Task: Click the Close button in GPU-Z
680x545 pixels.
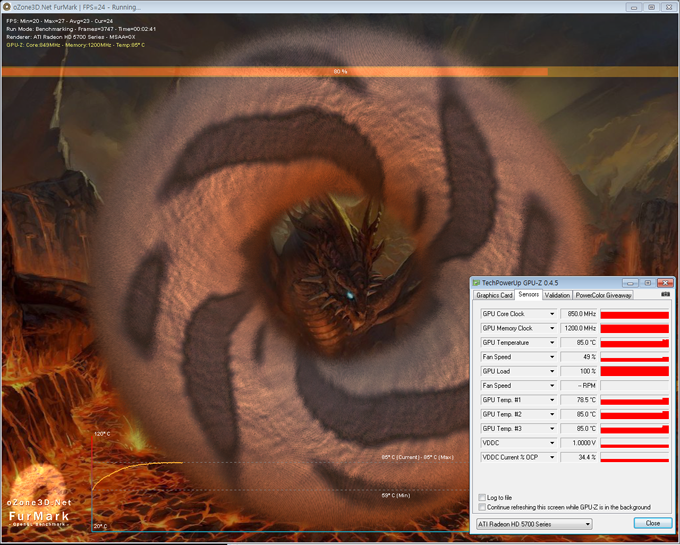Action: coord(653,523)
